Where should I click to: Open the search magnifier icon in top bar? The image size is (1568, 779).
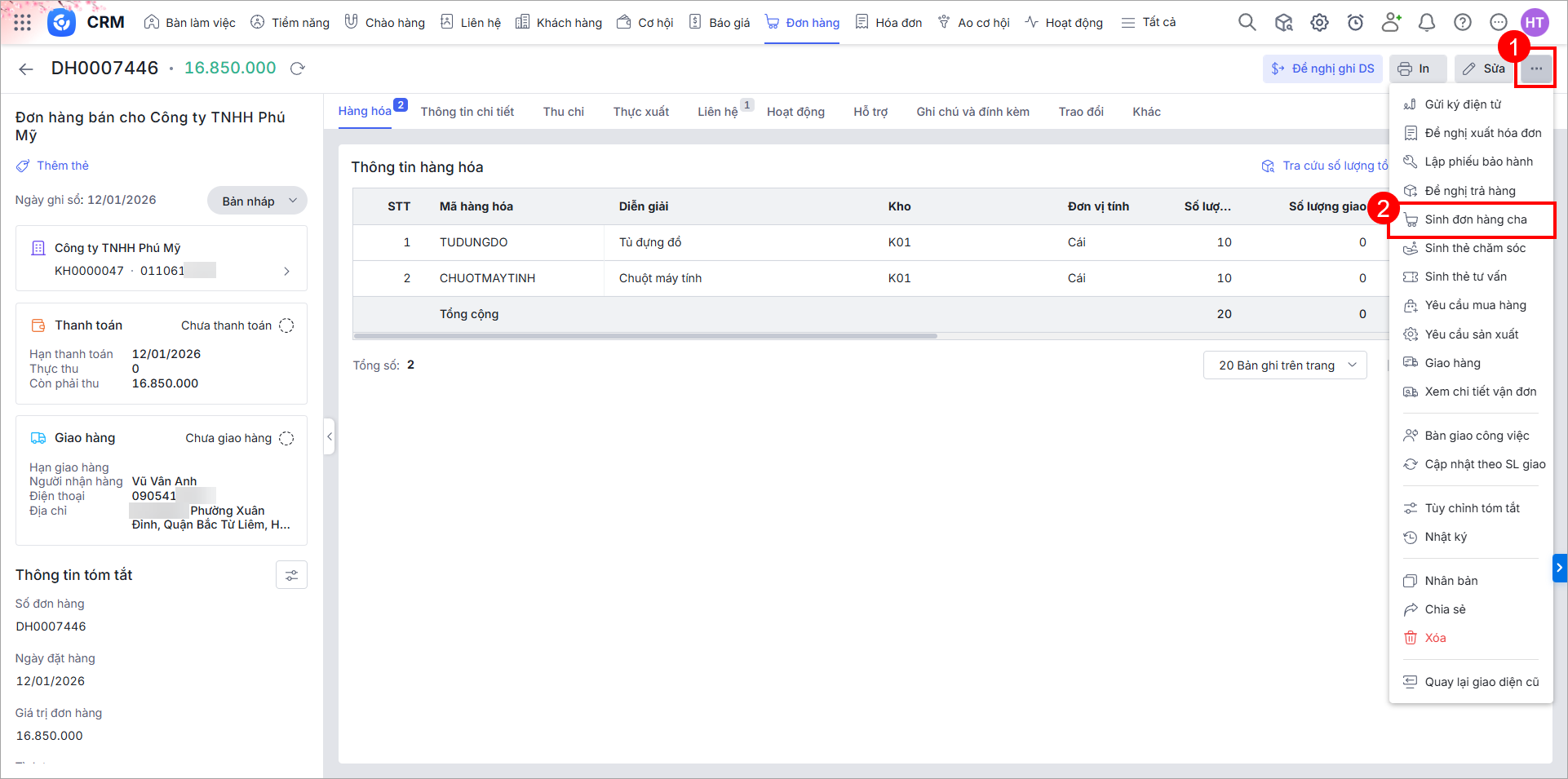(x=1247, y=23)
